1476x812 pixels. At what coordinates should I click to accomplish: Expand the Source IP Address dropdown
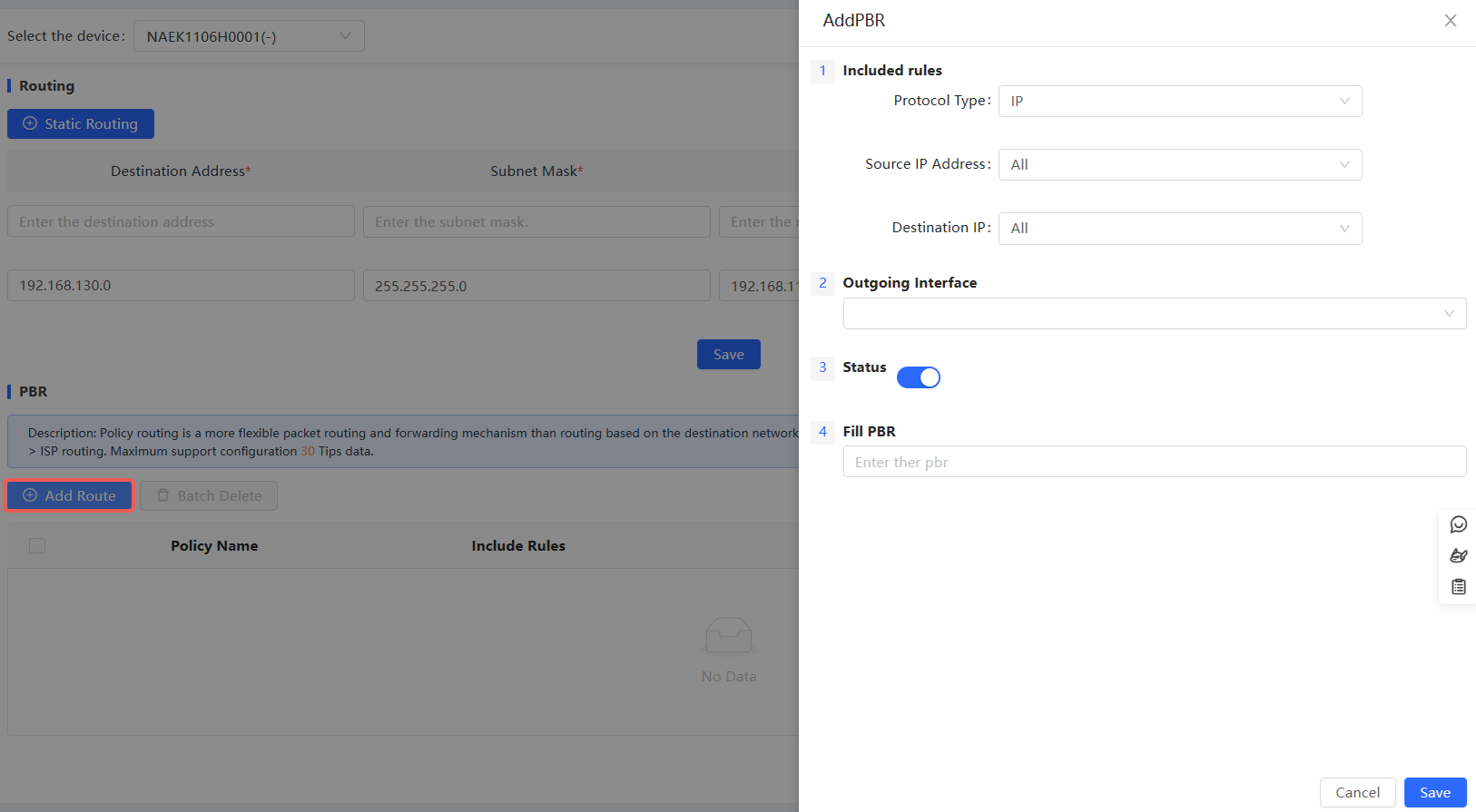tap(1179, 165)
